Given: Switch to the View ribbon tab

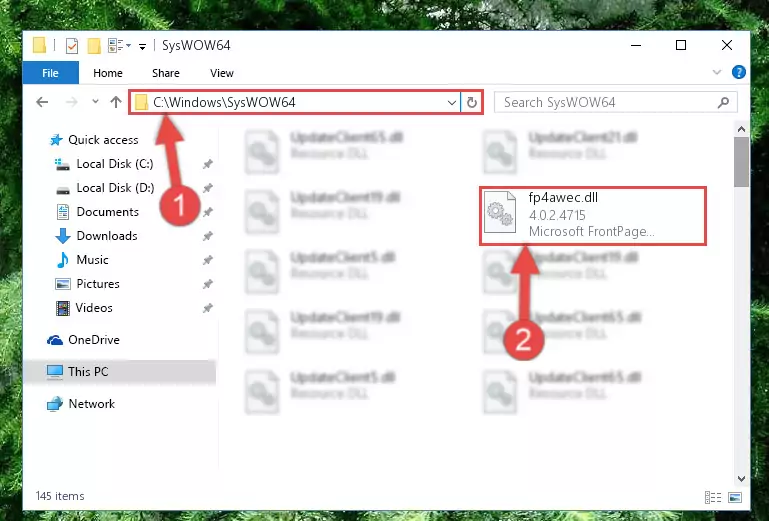Looking at the screenshot, I should click(222, 73).
